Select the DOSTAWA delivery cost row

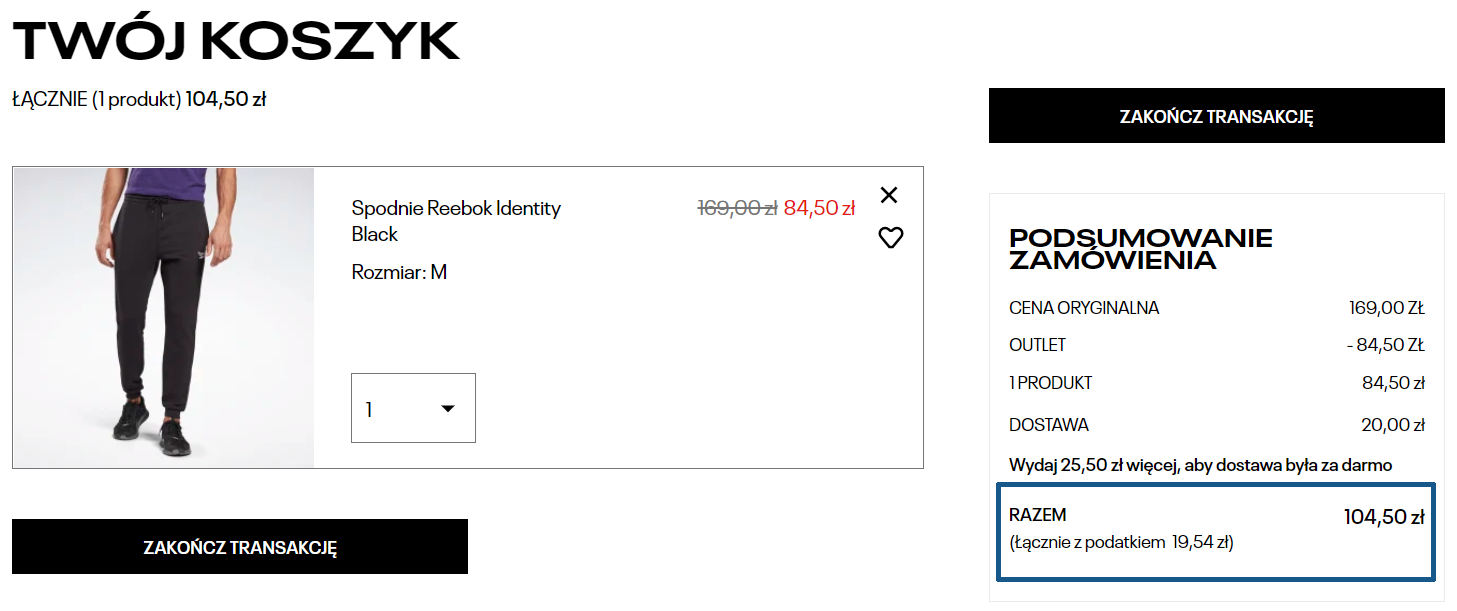click(x=1216, y=425)
